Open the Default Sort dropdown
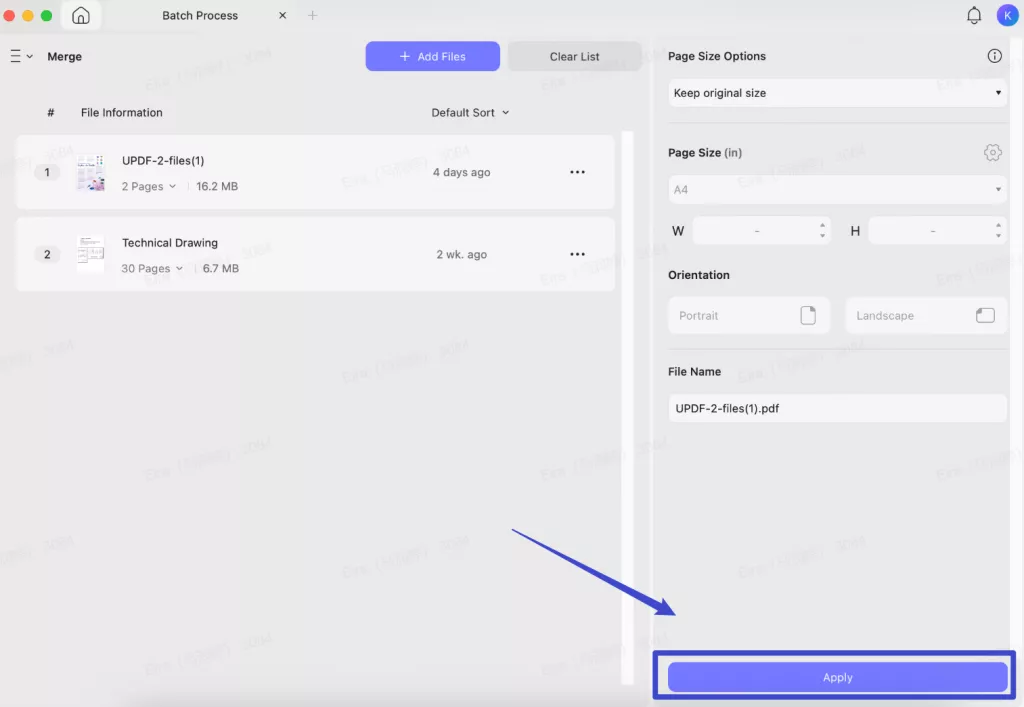The image size is (1024, 707). pyautogui.click(x=470, y=112)
